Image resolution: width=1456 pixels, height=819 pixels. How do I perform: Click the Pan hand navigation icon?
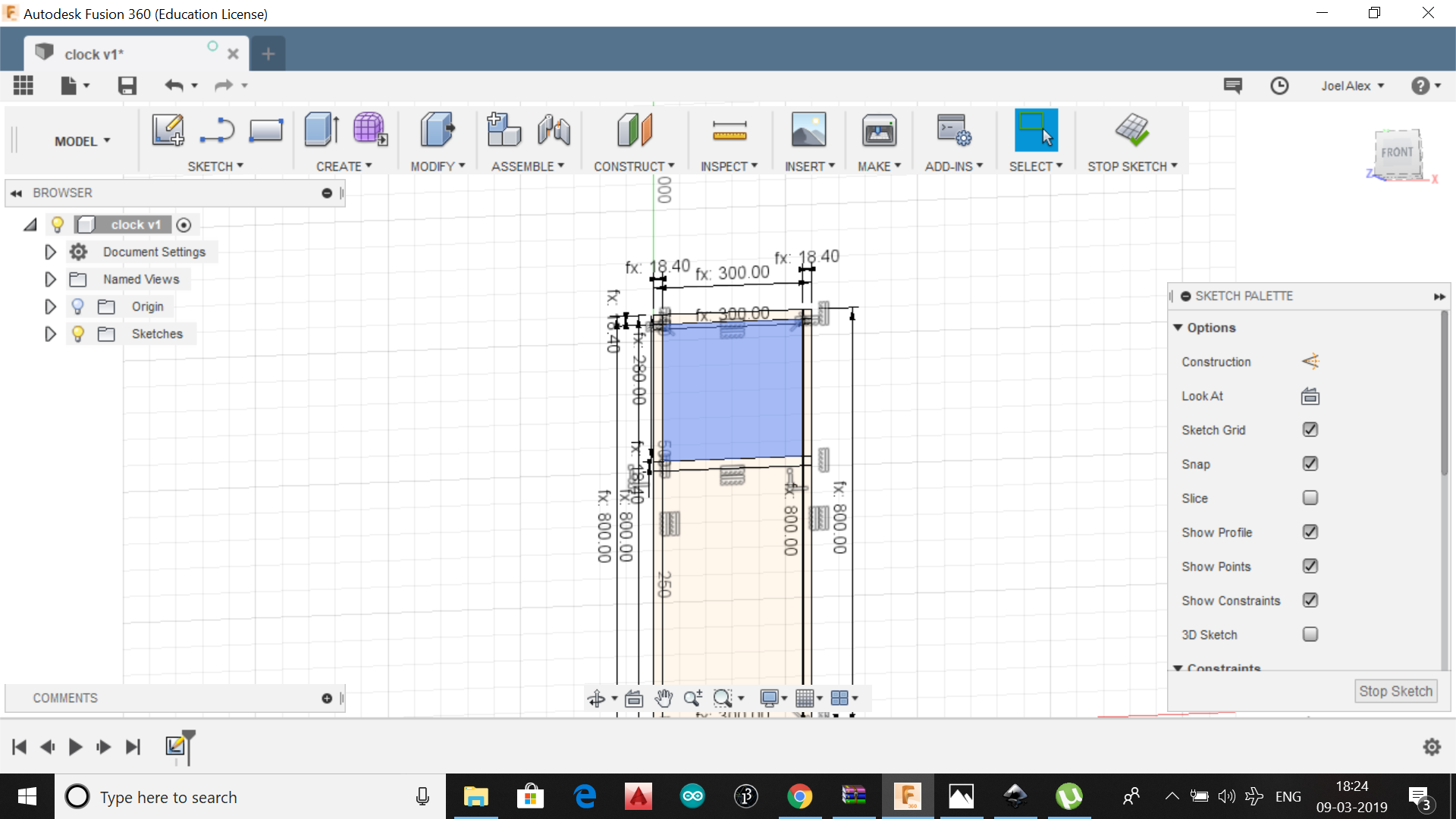[x=664, y=698]
